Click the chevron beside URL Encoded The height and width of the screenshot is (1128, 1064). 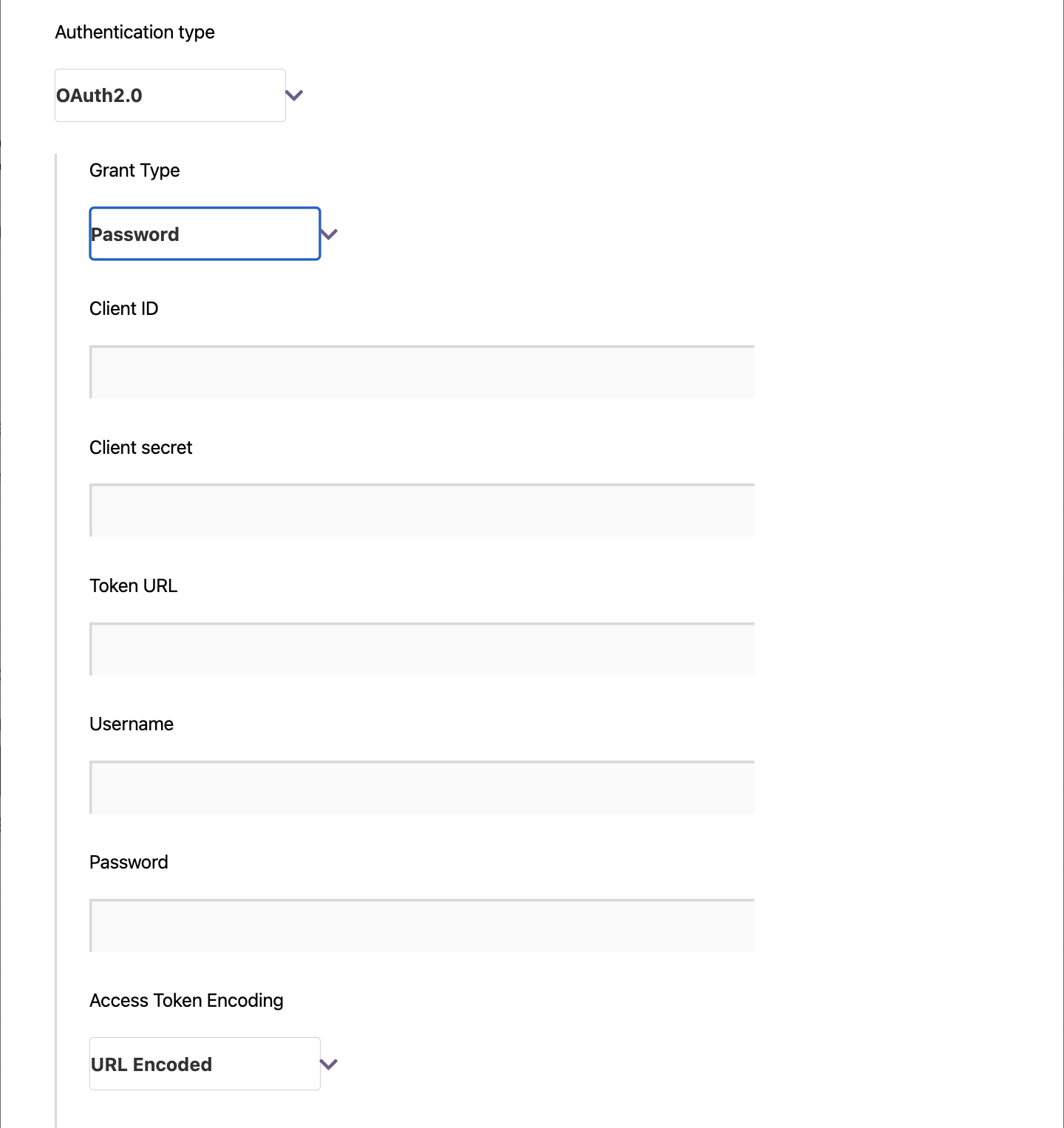point(330,1064)
